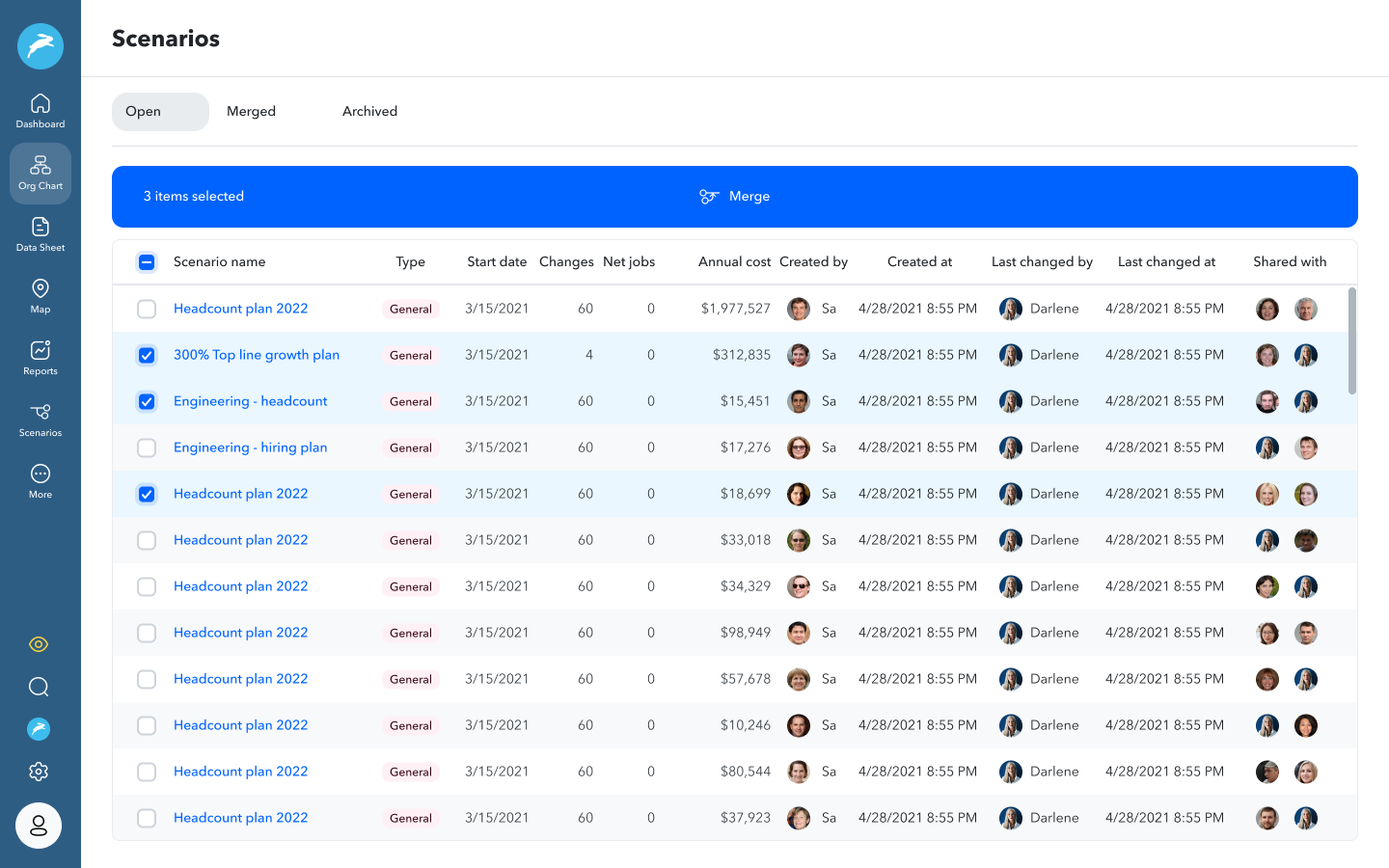Toggle the select-all checkbox in the header
This screenshot has height=868, width=1389.
[x=147, y=262]
